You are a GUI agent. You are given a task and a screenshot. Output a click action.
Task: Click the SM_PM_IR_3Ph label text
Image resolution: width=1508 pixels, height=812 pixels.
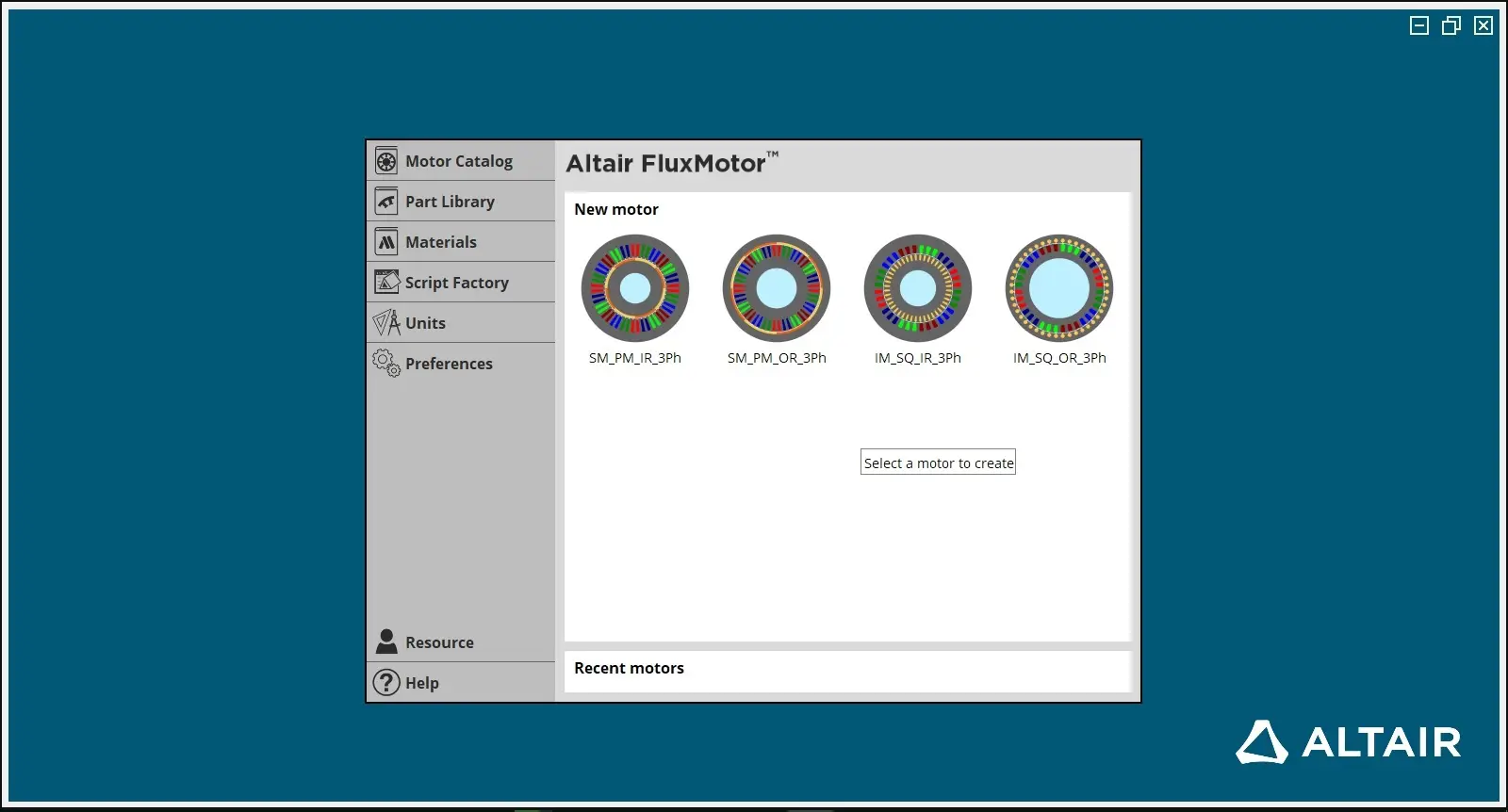click(x=635, y=358)
